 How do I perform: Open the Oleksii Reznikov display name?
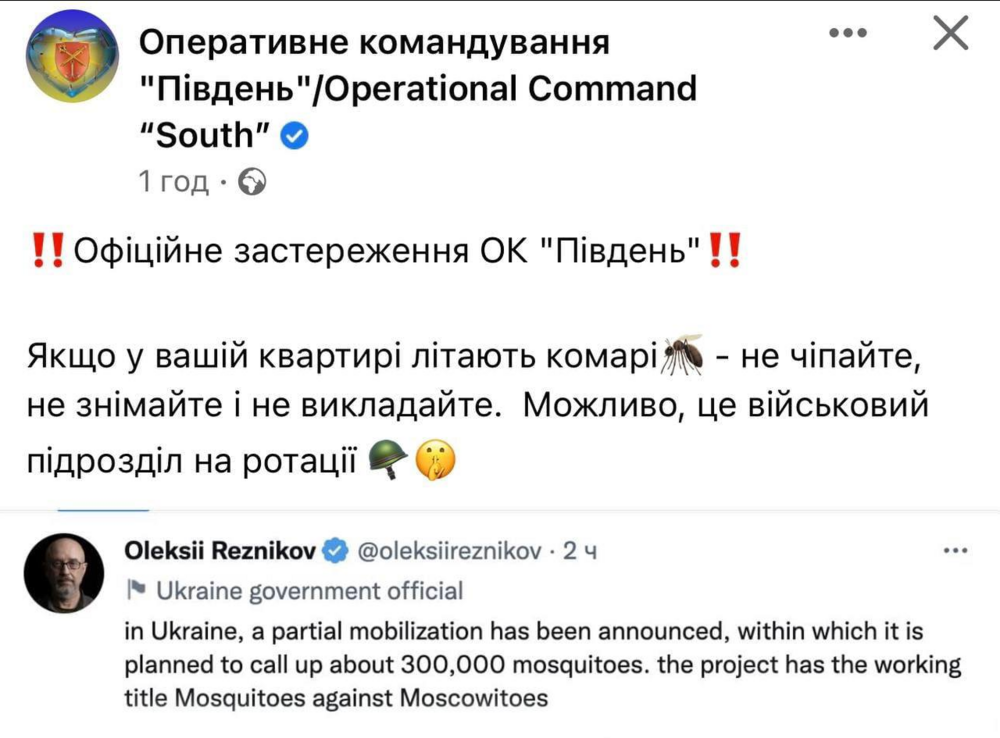[x=219, y=551]
